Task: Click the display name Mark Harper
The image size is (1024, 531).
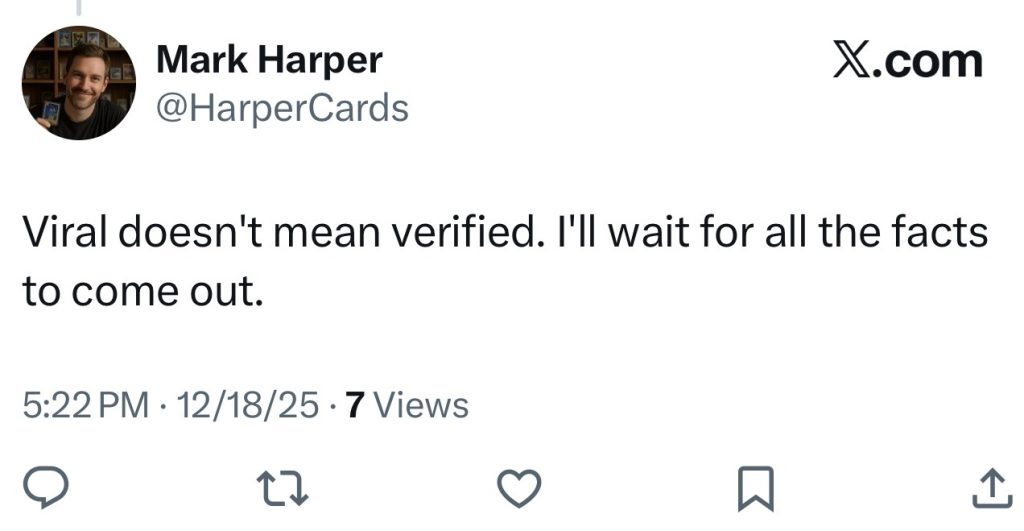Action: [x=269, y=62]
